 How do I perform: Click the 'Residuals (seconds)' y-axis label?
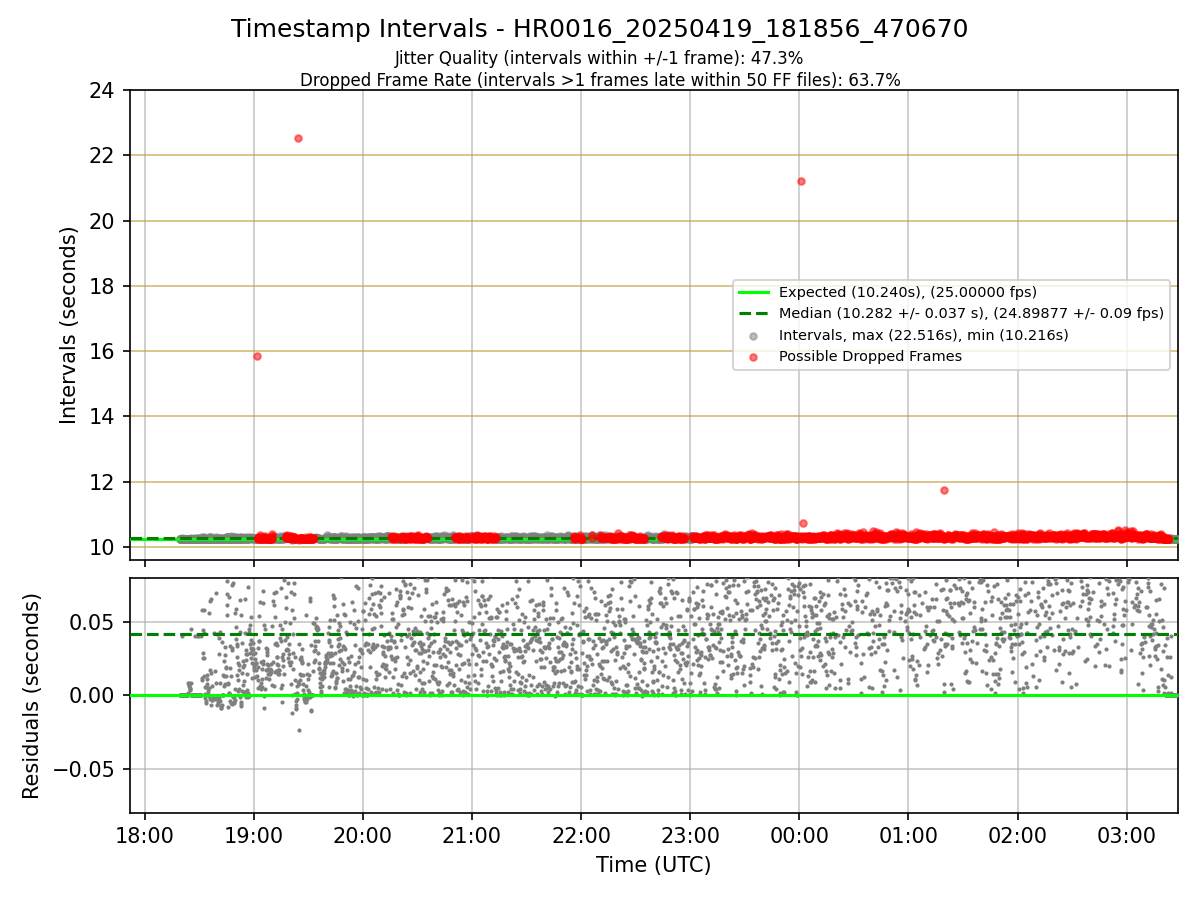(x=32, y=696)
